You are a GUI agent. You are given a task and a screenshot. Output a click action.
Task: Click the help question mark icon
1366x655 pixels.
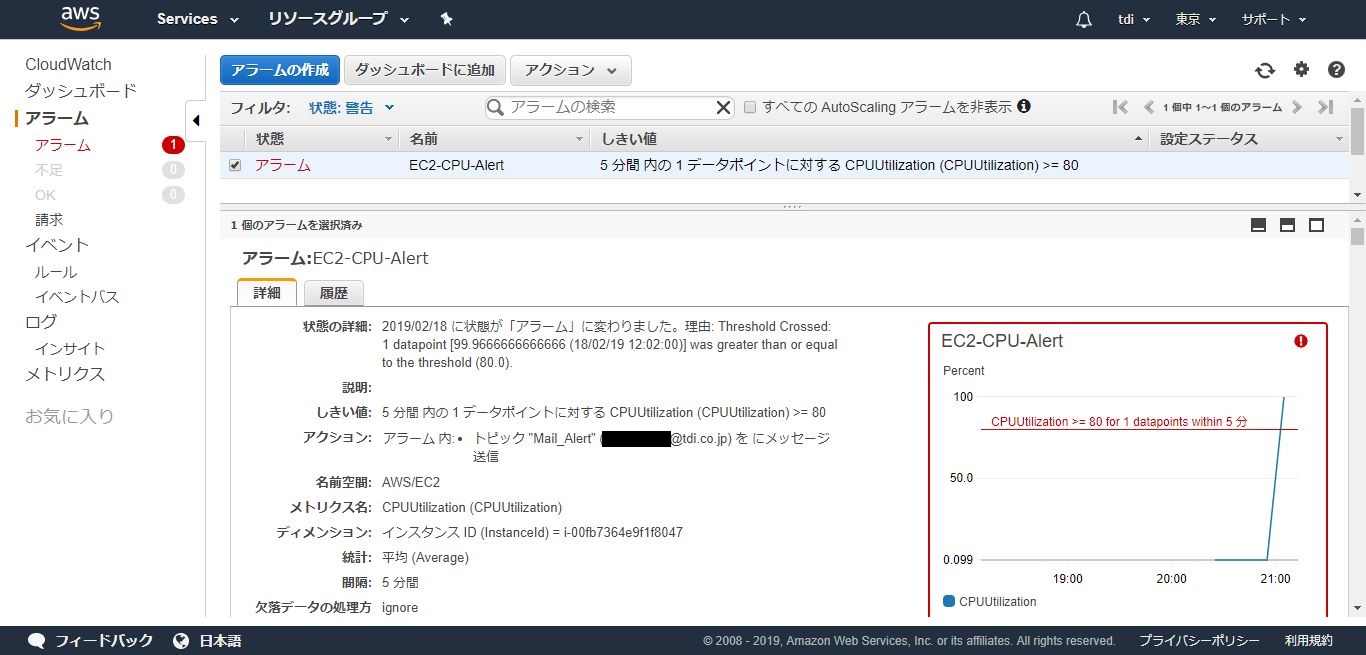(x=1336, y=70)
